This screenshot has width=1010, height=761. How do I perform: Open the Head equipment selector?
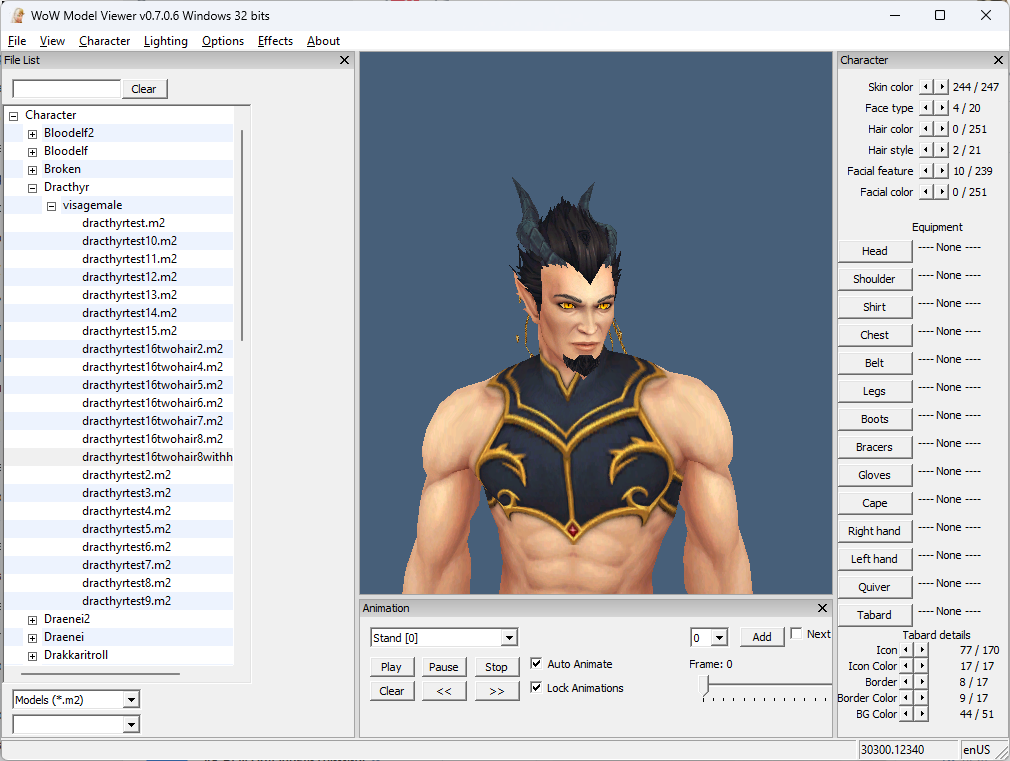875,251
